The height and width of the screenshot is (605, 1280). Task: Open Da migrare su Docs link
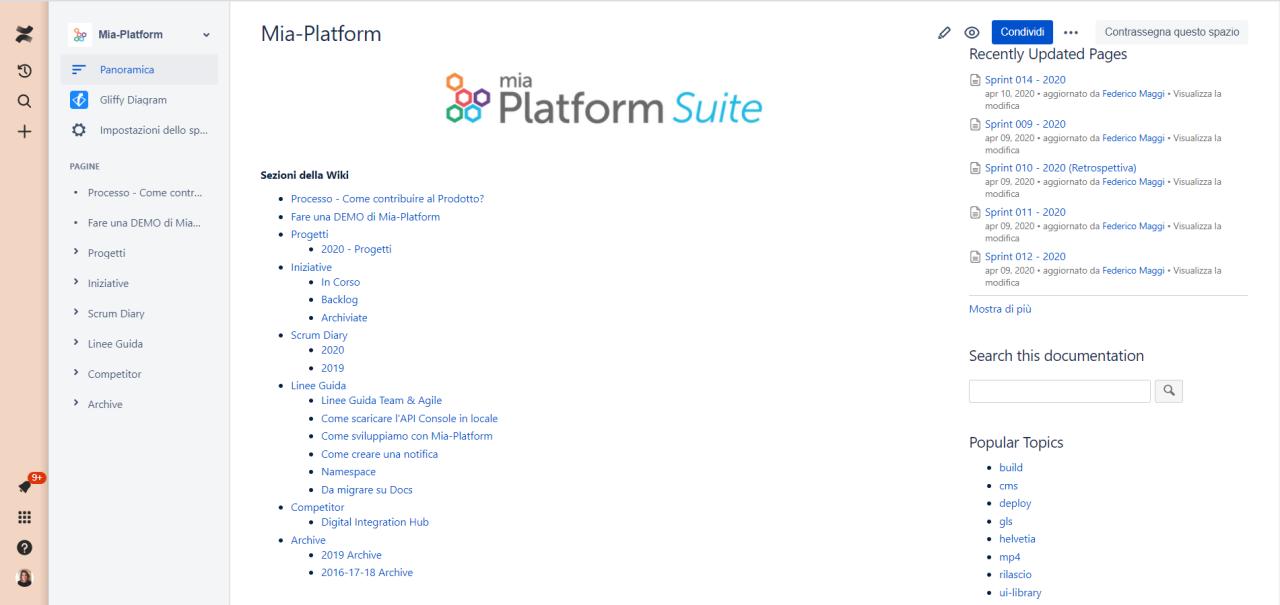pos(367,490)
